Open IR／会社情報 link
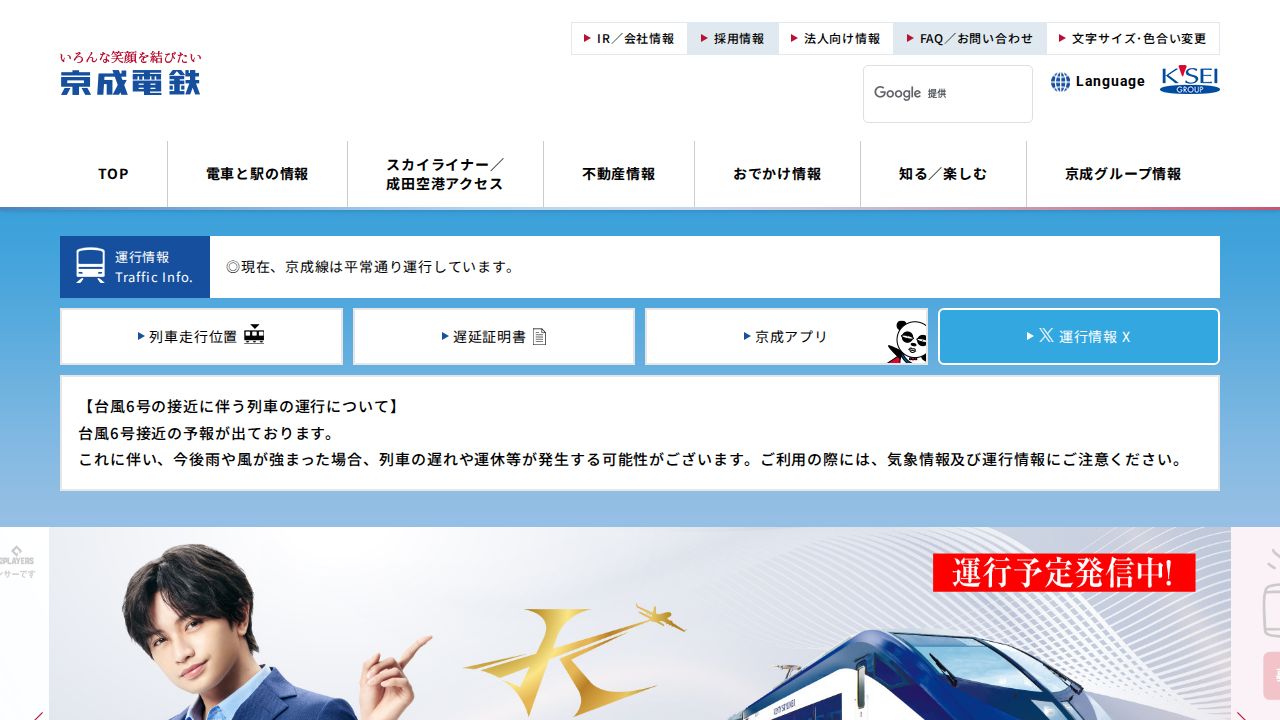 pos(629,38)
